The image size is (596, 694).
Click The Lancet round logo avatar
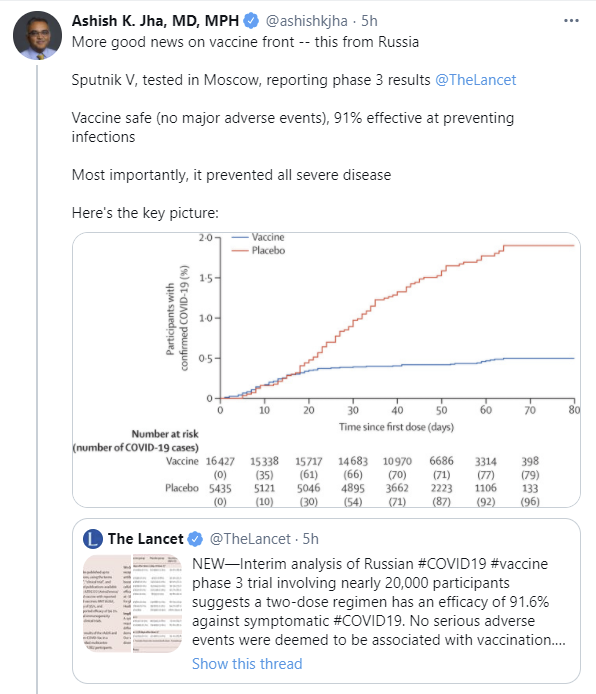pyautogui.click(x=93, y=539)
